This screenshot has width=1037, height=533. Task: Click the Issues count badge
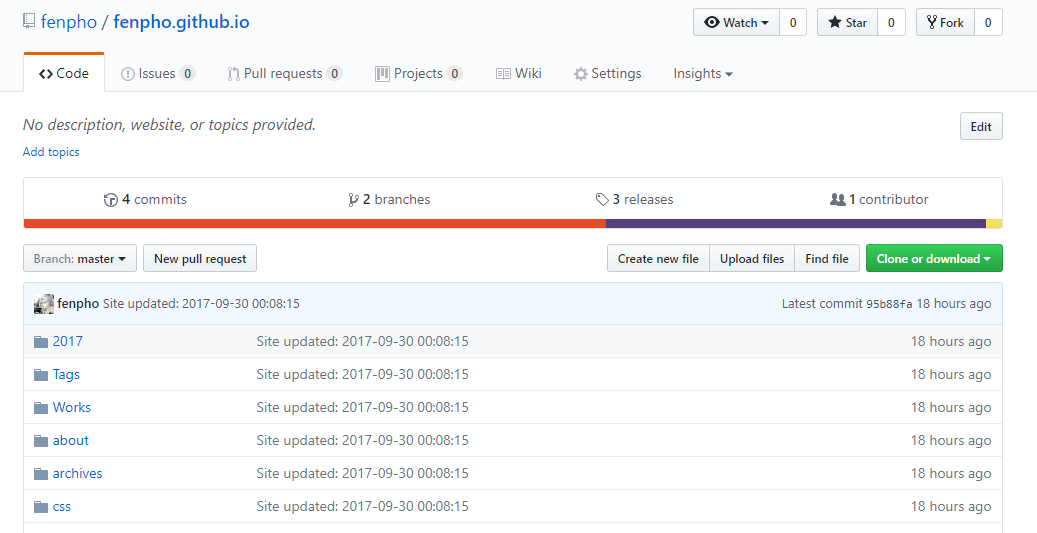(x=188, y=73)
